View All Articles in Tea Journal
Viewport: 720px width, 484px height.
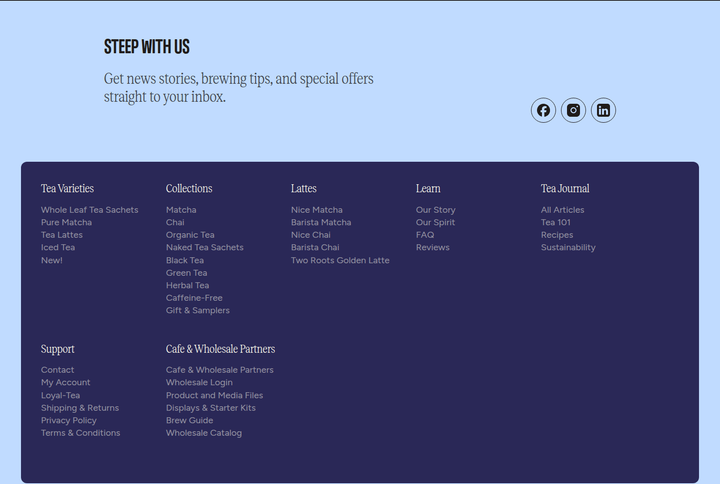coord(562,210)
